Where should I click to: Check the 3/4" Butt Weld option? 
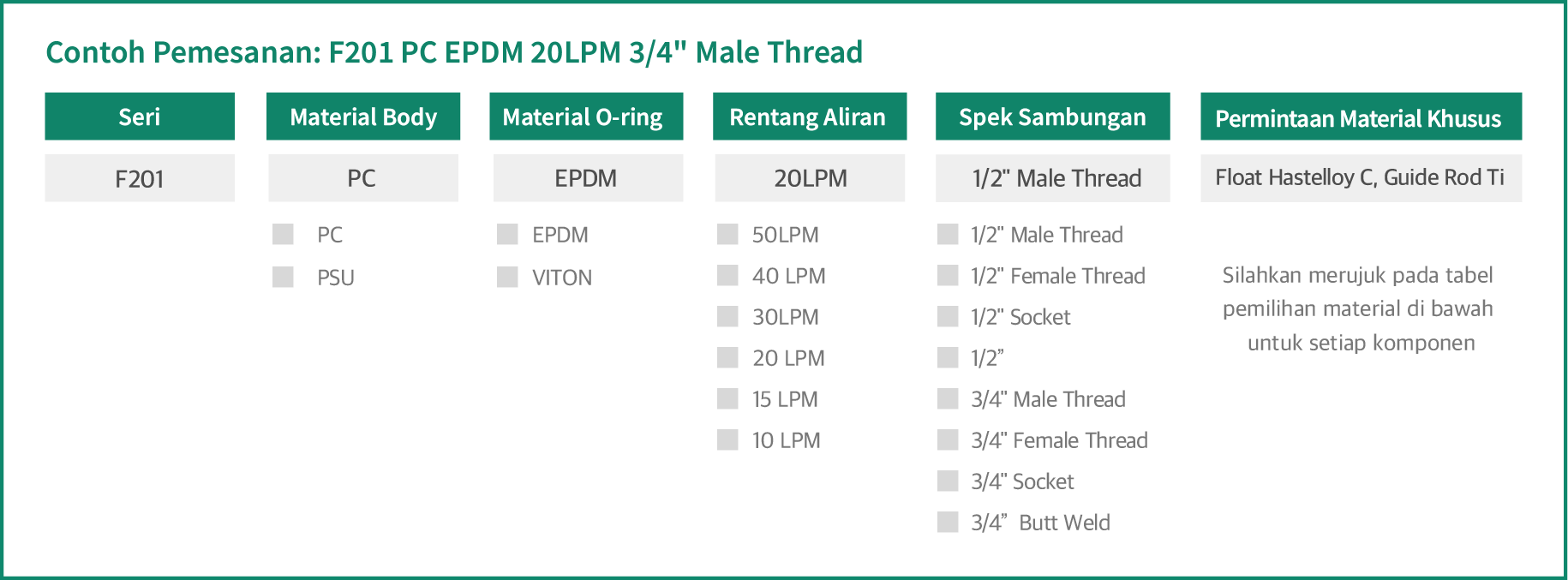[x=948, y=522]
